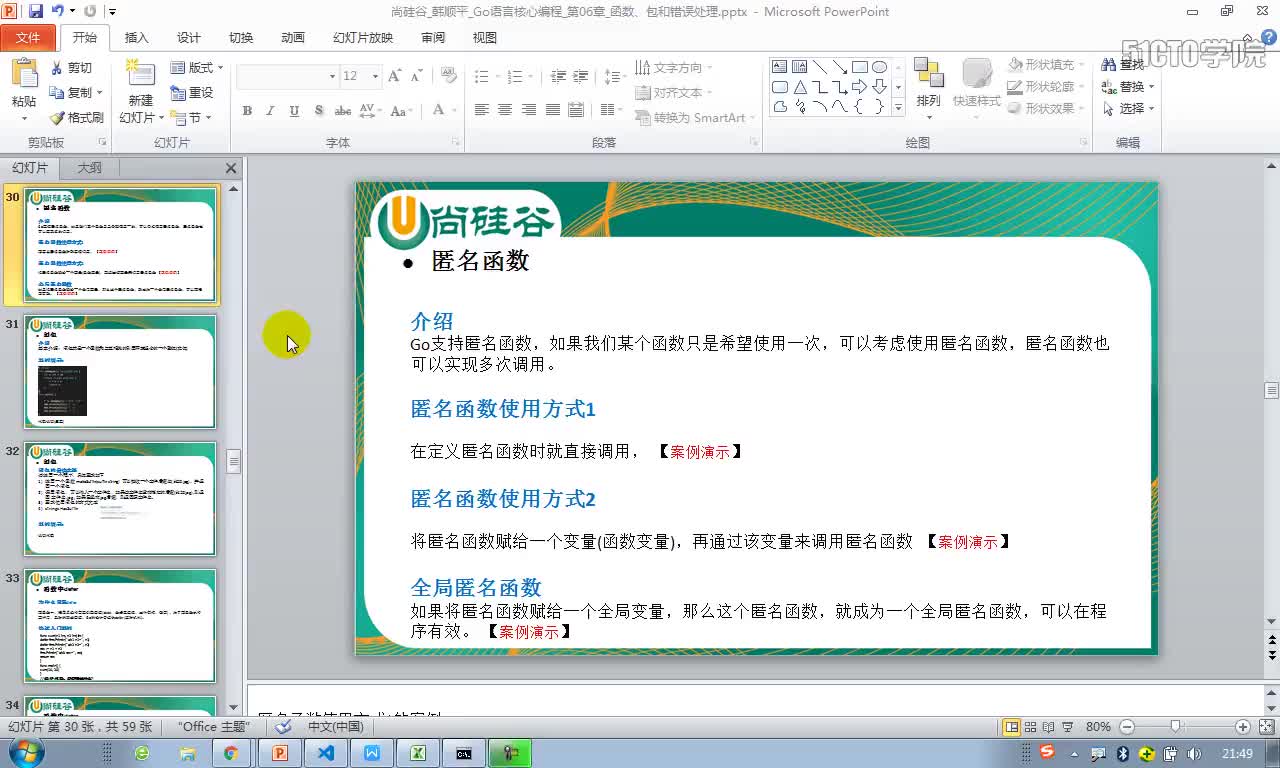Switch to the Insert (插入) tab
Image resolution: width=1280 pixels, height=768 pixels.
(x=137, y=37)
